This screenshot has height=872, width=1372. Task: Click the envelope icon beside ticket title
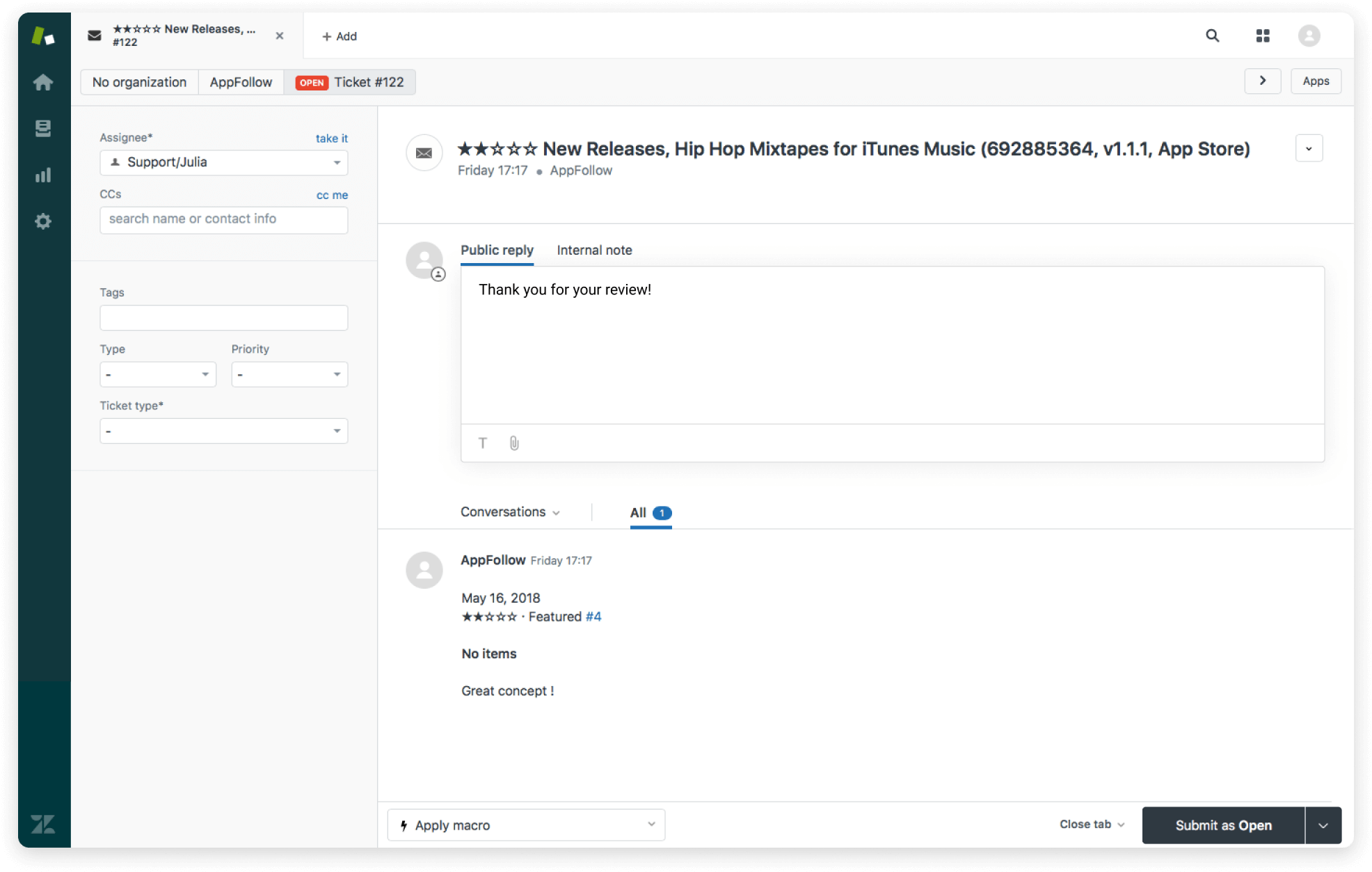click(x=424, y=152)
